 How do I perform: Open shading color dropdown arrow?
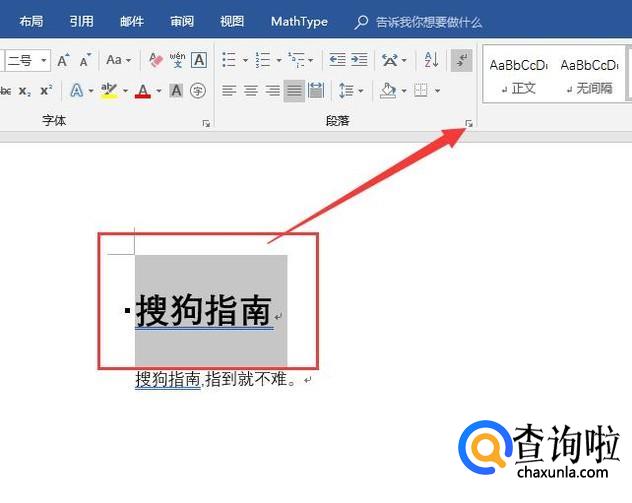pyautogui.click(x=404, y=91)
